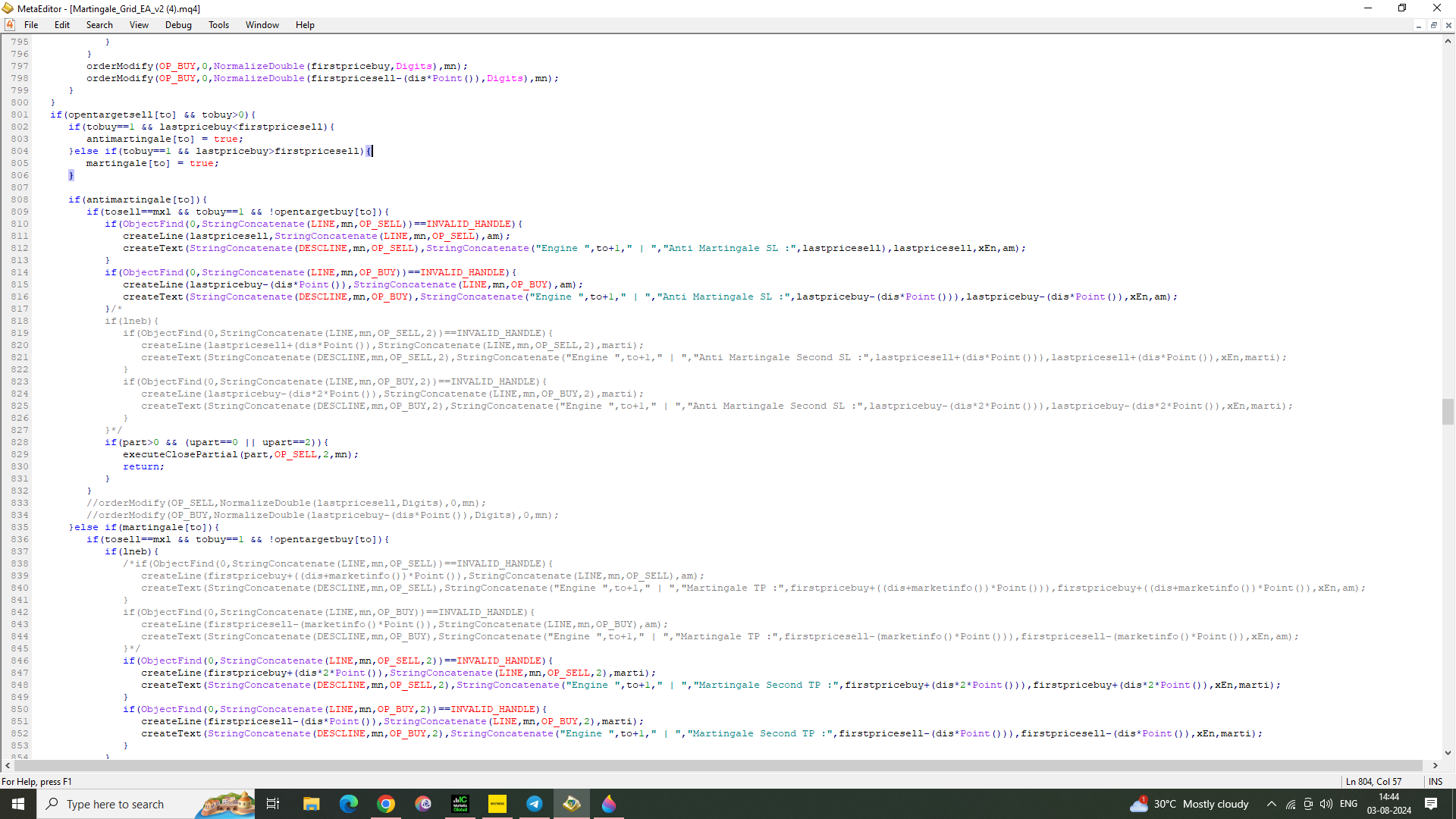Open the Tools menu
The height and width of the screenshot is (819, 1456).
point(218,25)
